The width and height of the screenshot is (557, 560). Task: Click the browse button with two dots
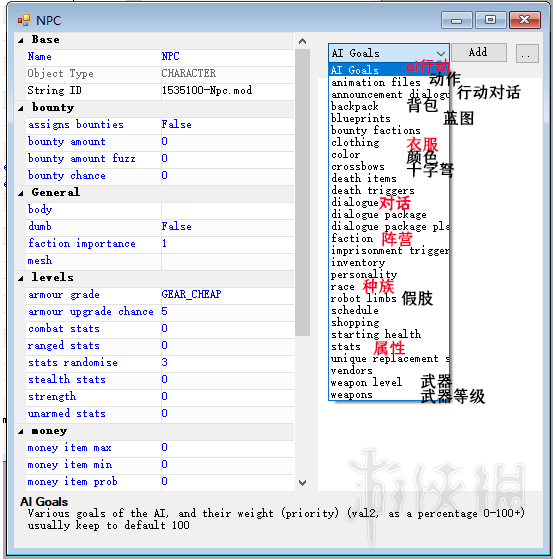tap(527, 54)
